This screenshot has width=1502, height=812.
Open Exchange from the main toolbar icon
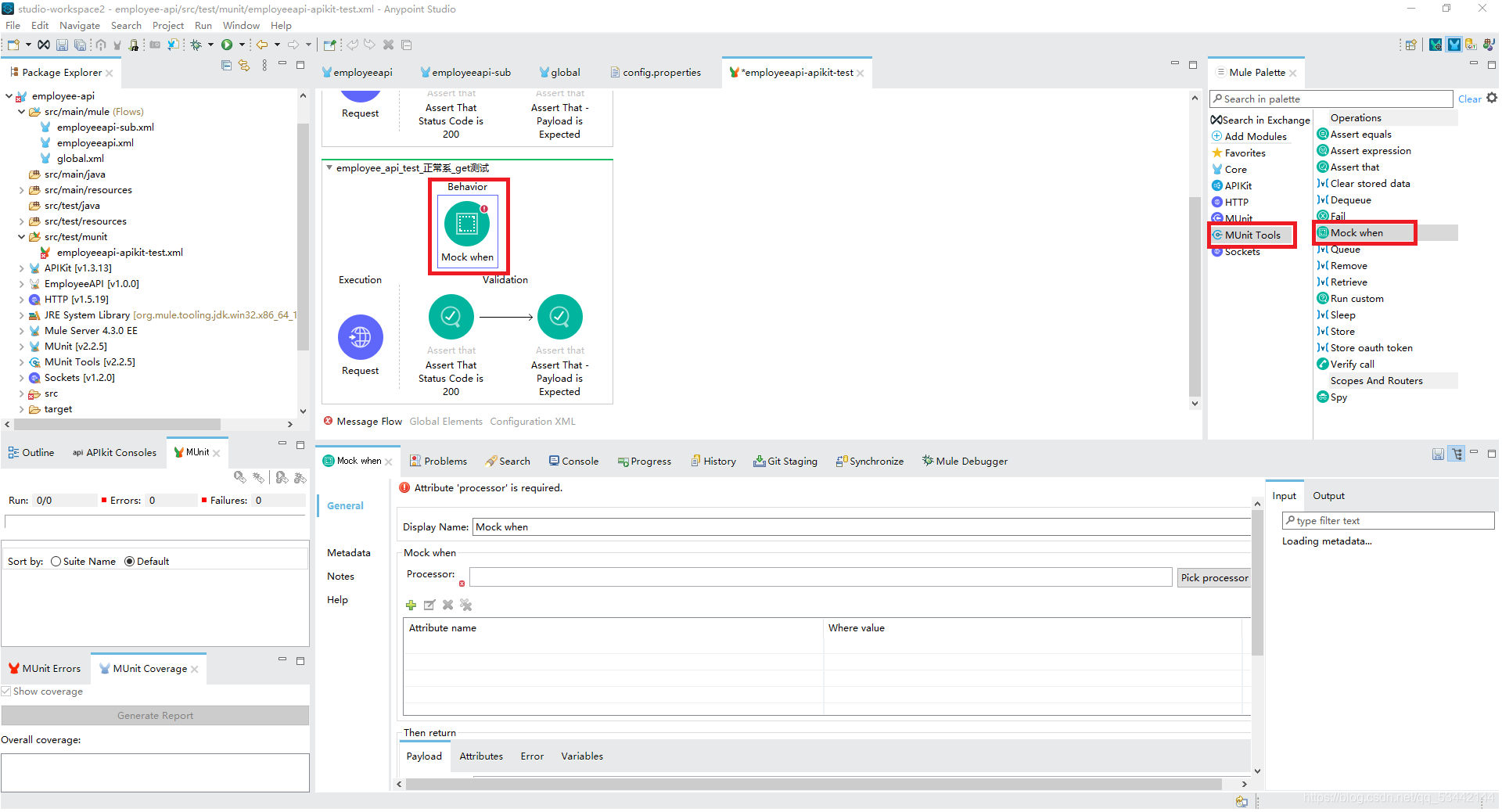coord(44,45)
